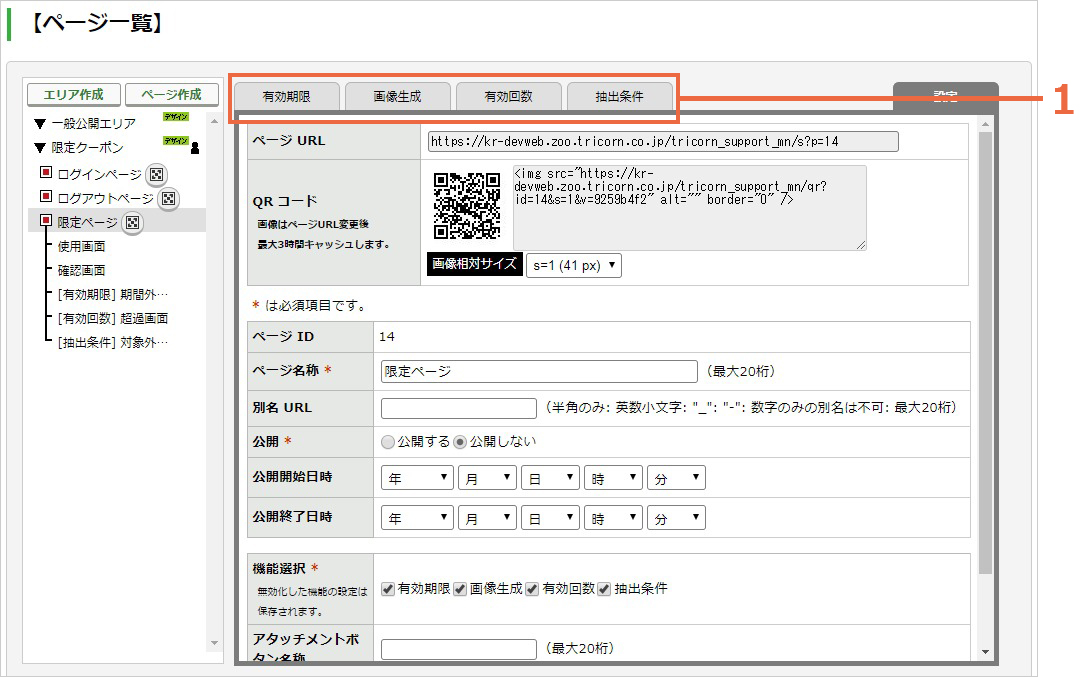Open 公開終了日時 month dropdown
The height and width of the screenshot is (677, 1088).
tap(487, 518)
